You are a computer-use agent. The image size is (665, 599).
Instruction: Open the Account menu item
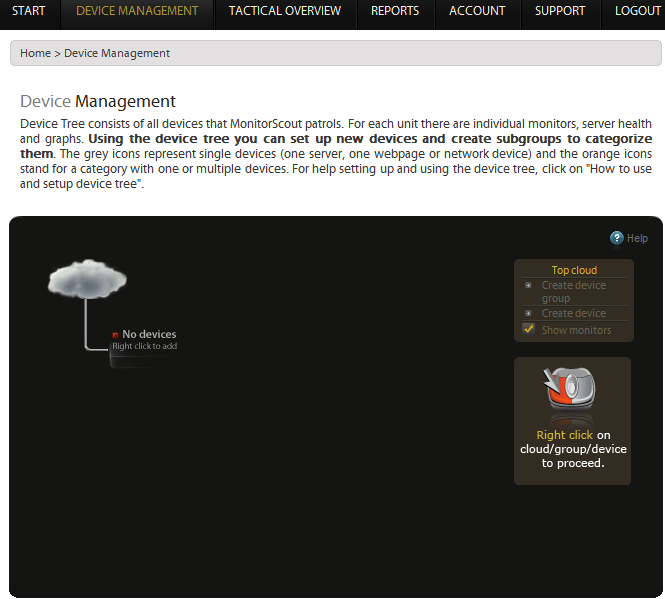pyautogui.click(x=477, y=11)
